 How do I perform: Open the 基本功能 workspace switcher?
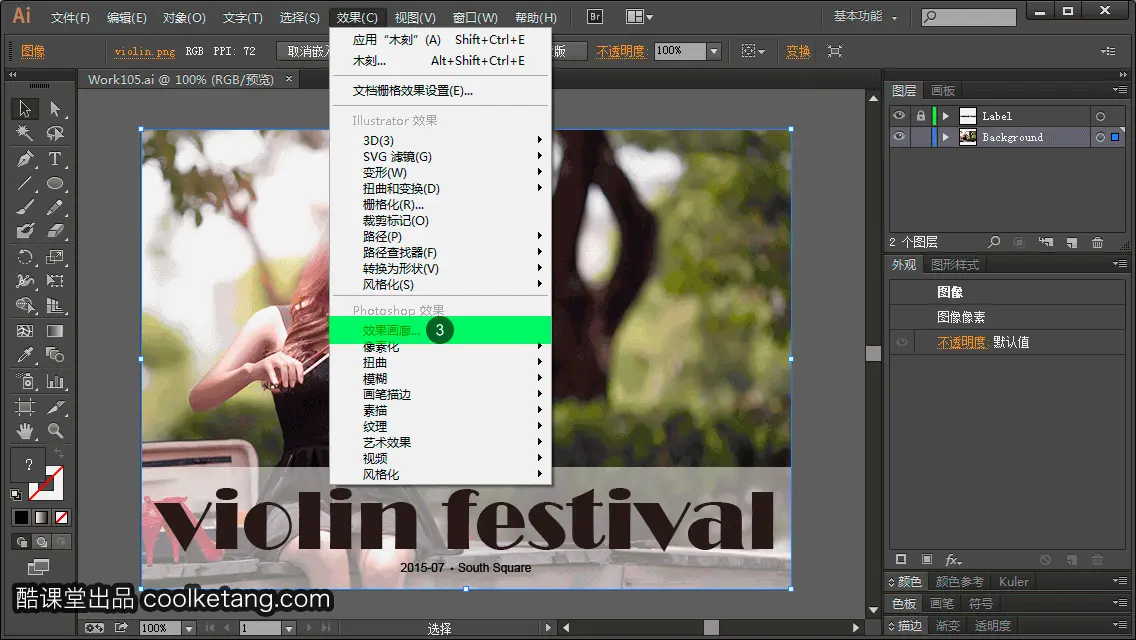(865, 16)
